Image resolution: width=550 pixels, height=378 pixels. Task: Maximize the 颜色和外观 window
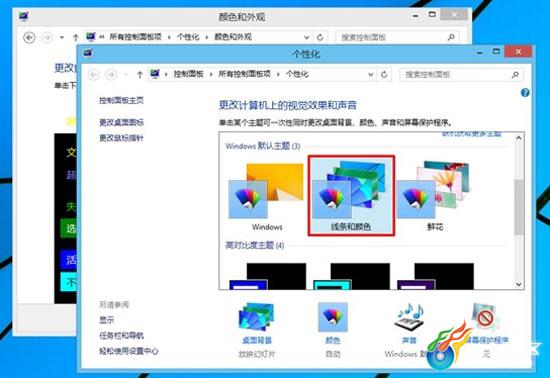[432, 14]
